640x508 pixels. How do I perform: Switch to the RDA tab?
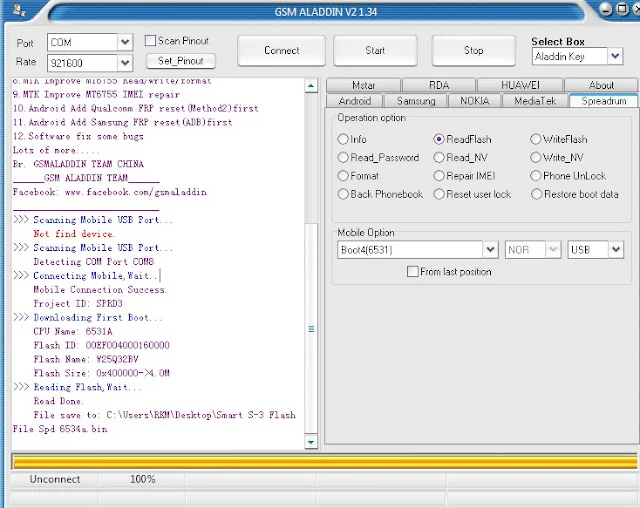pos(439,85)
